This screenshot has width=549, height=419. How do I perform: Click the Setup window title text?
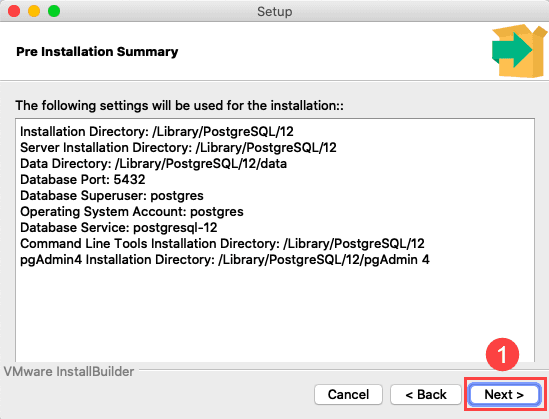tap(274, 11)
